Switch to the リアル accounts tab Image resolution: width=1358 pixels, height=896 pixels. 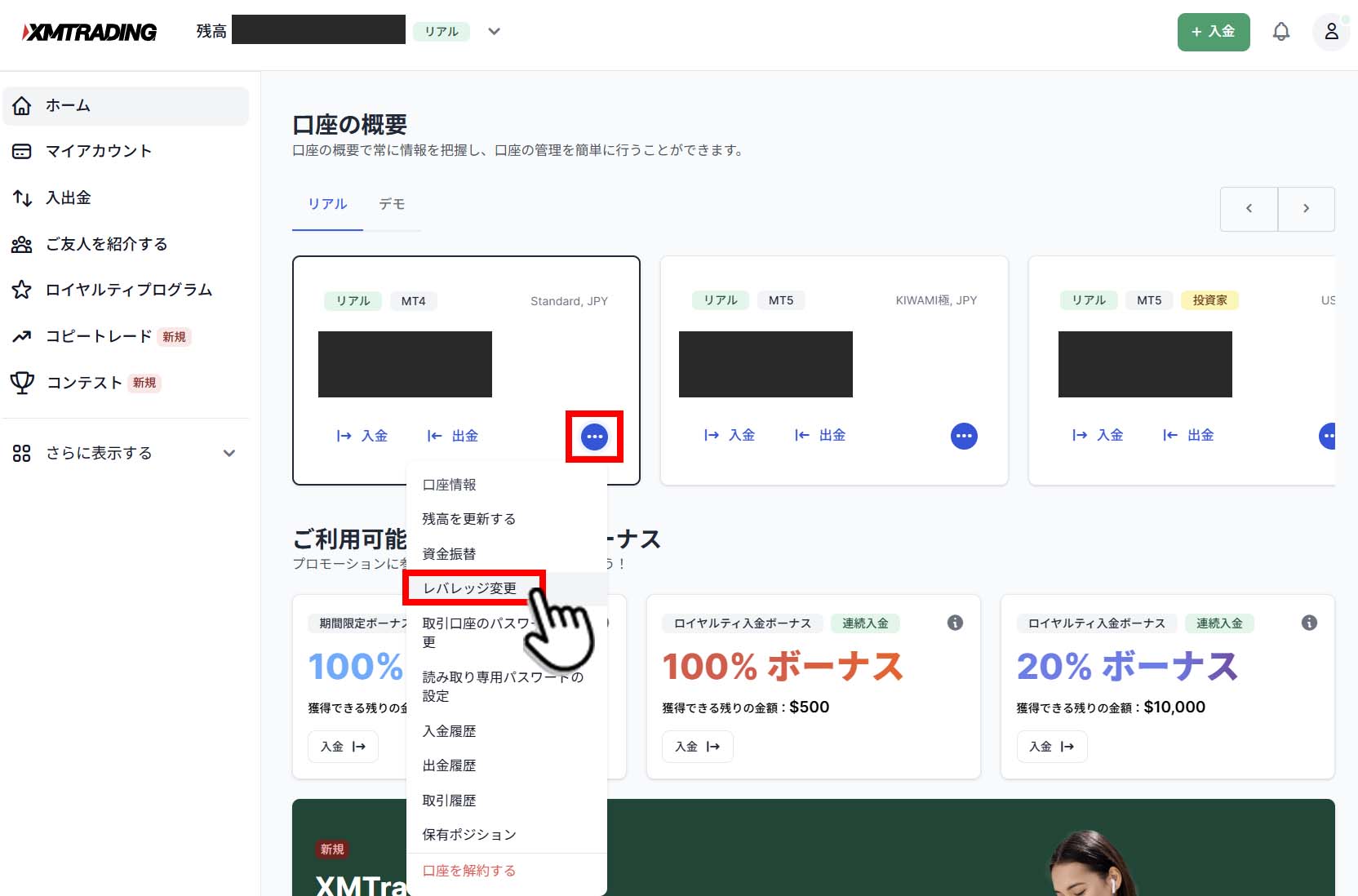coord(327,204)
